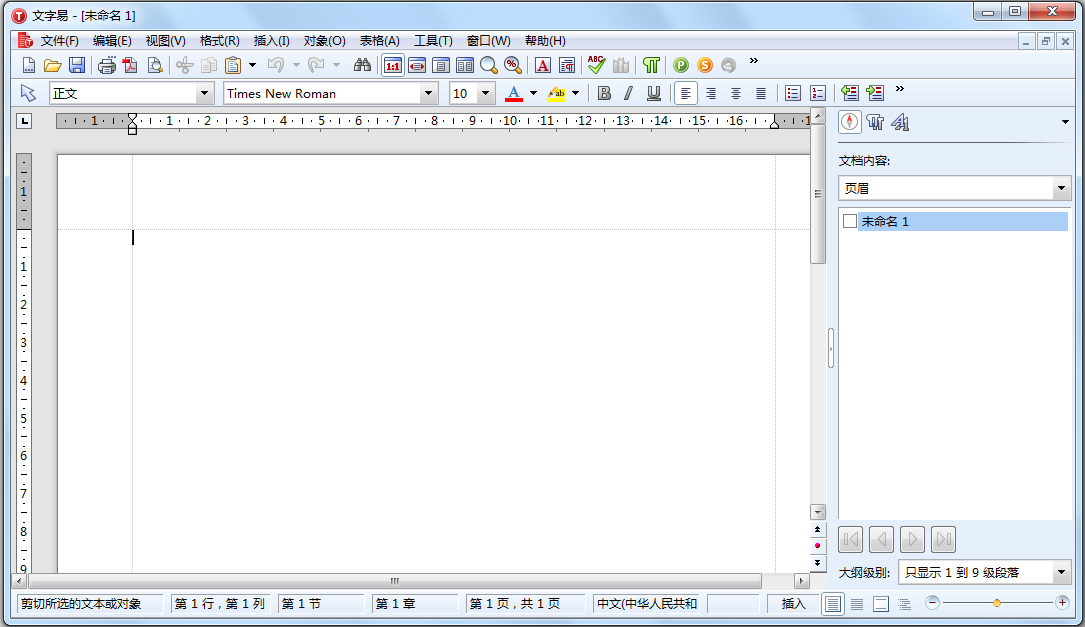Redo the action with the redo arrow icon
The width and height of the screenshot is (1085, 627).
[x=316, y=65]
